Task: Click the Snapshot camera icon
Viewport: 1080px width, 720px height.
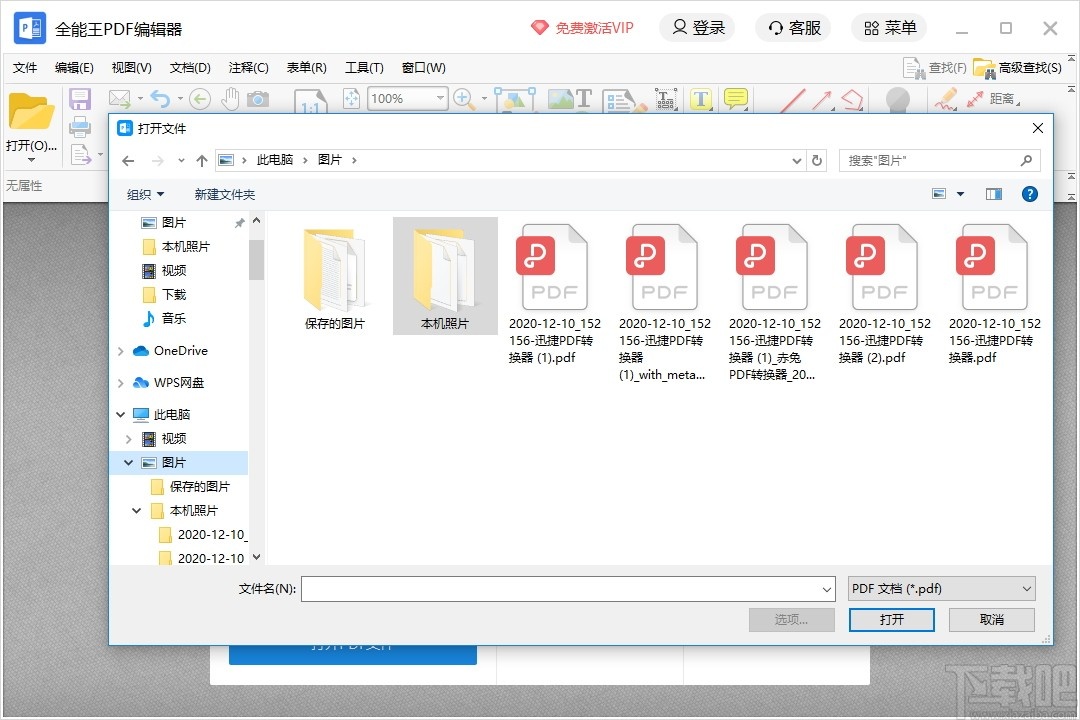Action: pyautogui.click(x=258, y=99)
